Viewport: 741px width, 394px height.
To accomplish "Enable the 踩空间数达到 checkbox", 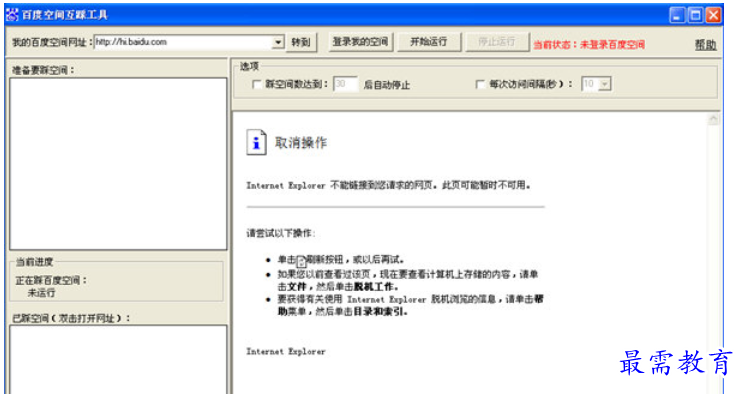I will (x=257, y=85).
